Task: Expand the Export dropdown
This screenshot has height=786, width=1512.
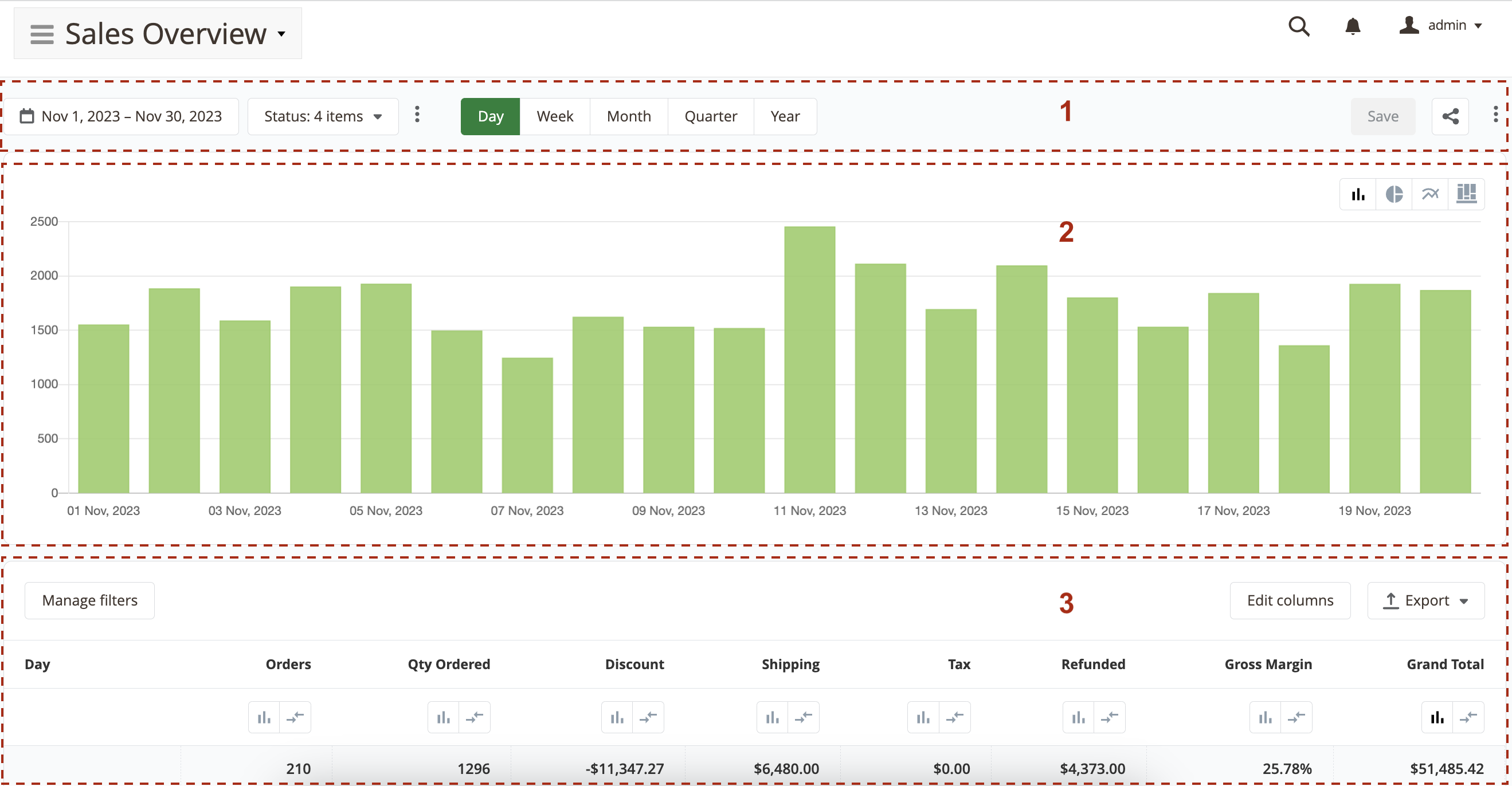Action: [x=1425, y=600]
